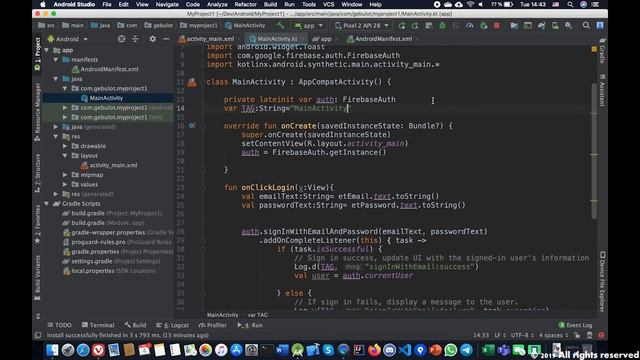Open the Event Log
The width and height of the screenshot is (640, 360).
tap(575, 325)
